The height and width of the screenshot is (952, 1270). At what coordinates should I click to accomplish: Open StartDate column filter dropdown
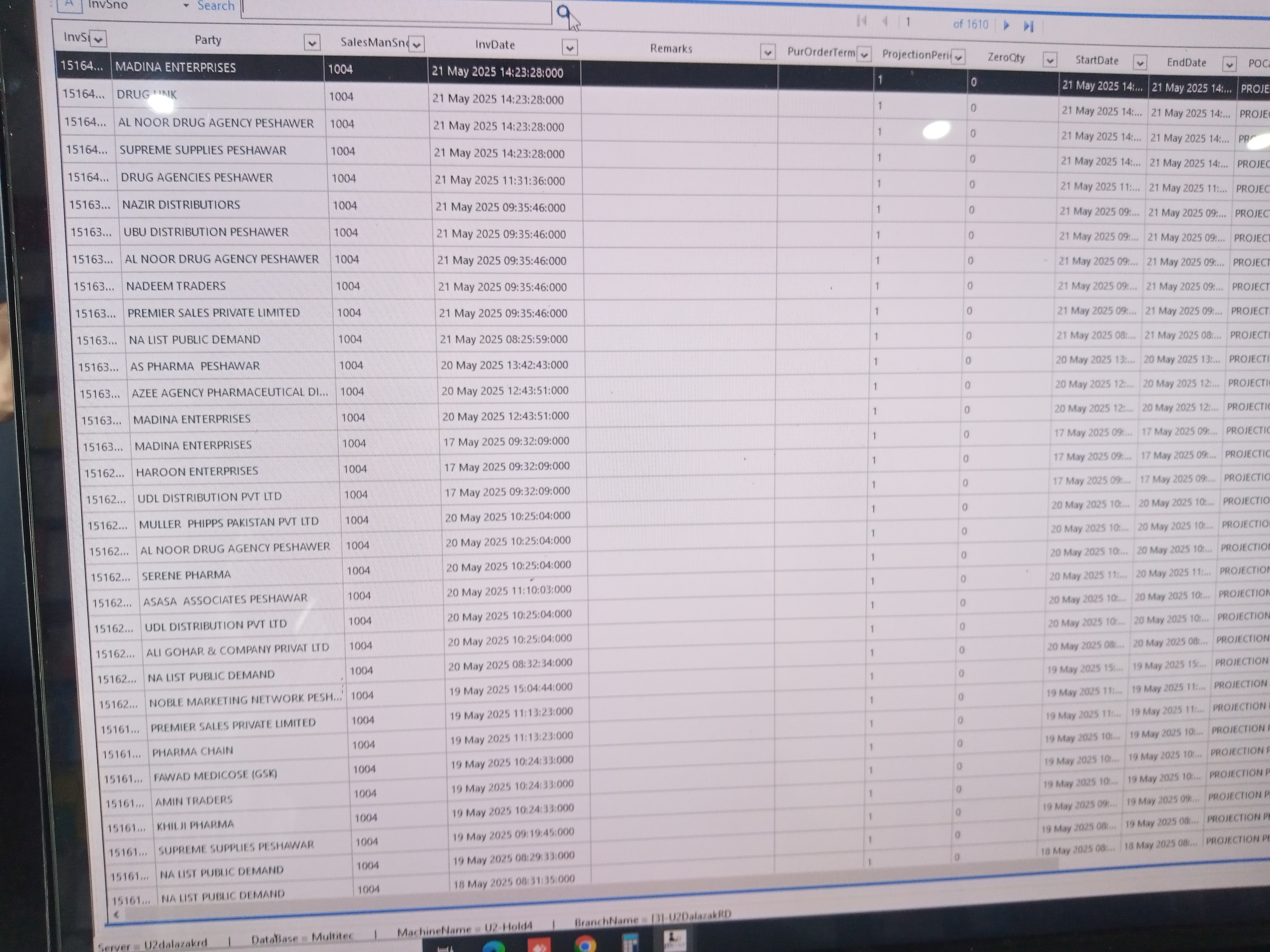[x=1140, y=62]
